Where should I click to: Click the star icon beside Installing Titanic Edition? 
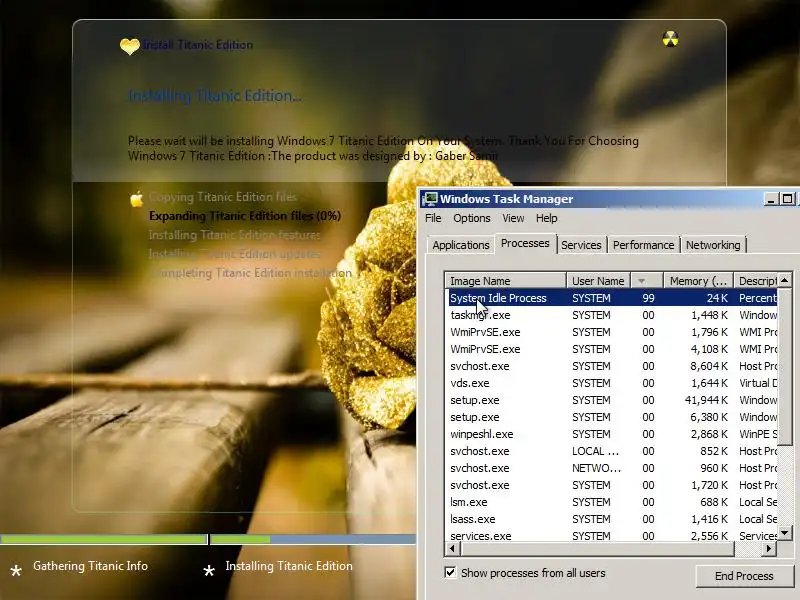pyautogui.click(x=209, y=570)
